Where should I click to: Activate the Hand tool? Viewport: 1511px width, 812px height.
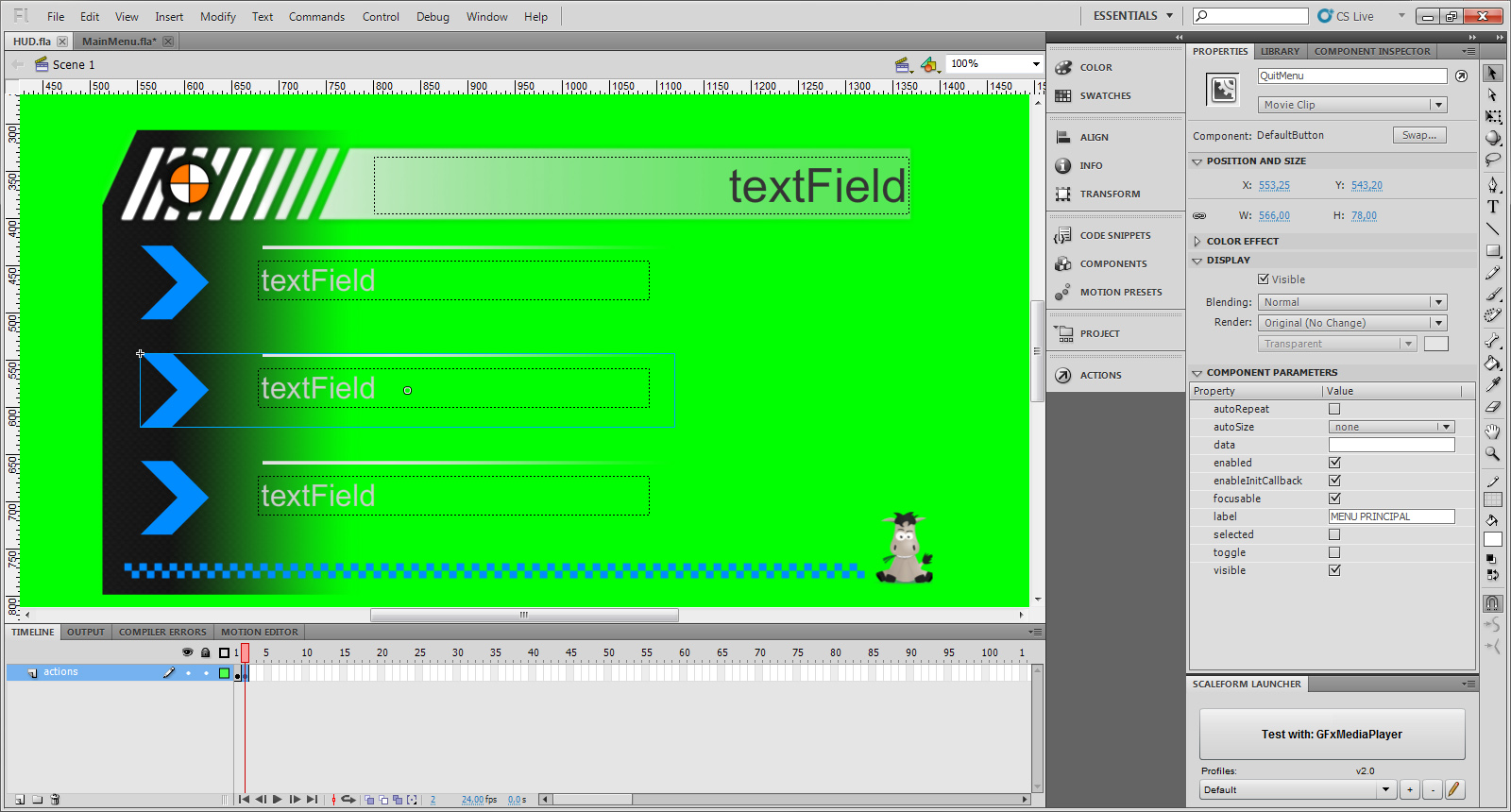click(x=1493, y=431)
